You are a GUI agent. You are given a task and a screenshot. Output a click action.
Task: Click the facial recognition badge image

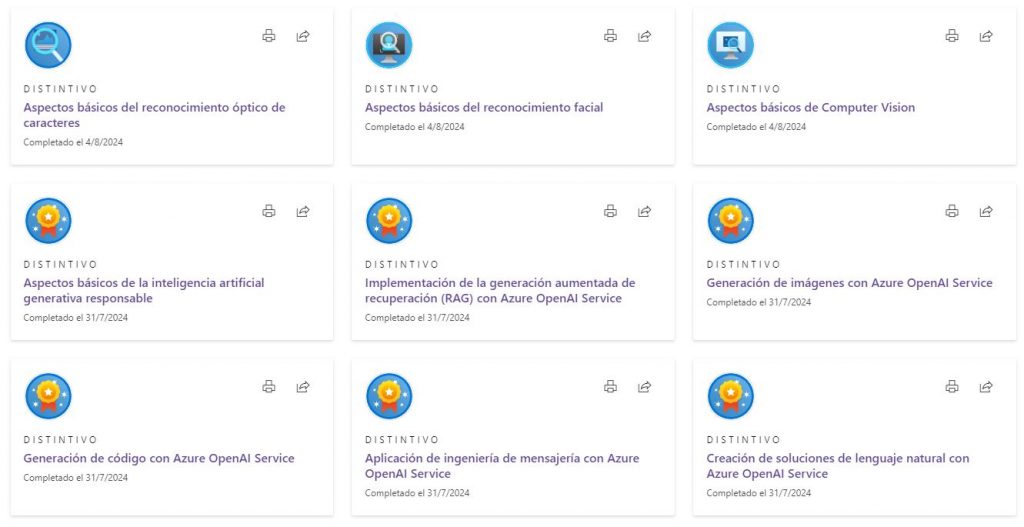389,45
